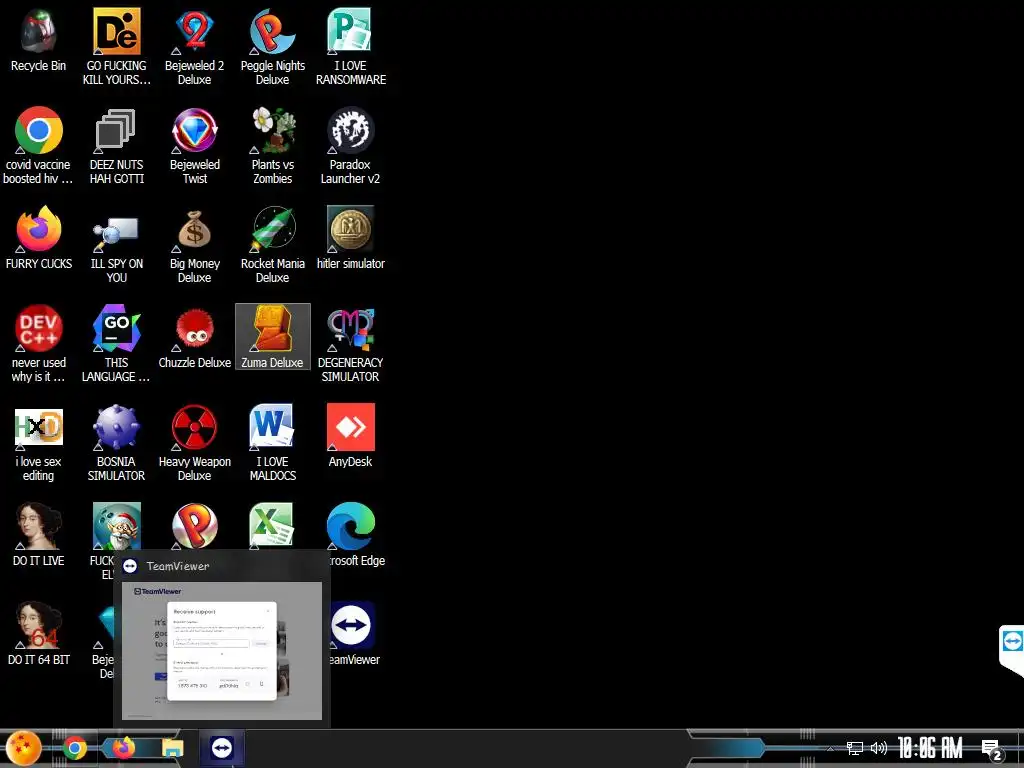Open the Publisher icon labeled I LOVE RANSOMWARE
This screenshot has width=1024, height=768.
(x=351, y=47)
